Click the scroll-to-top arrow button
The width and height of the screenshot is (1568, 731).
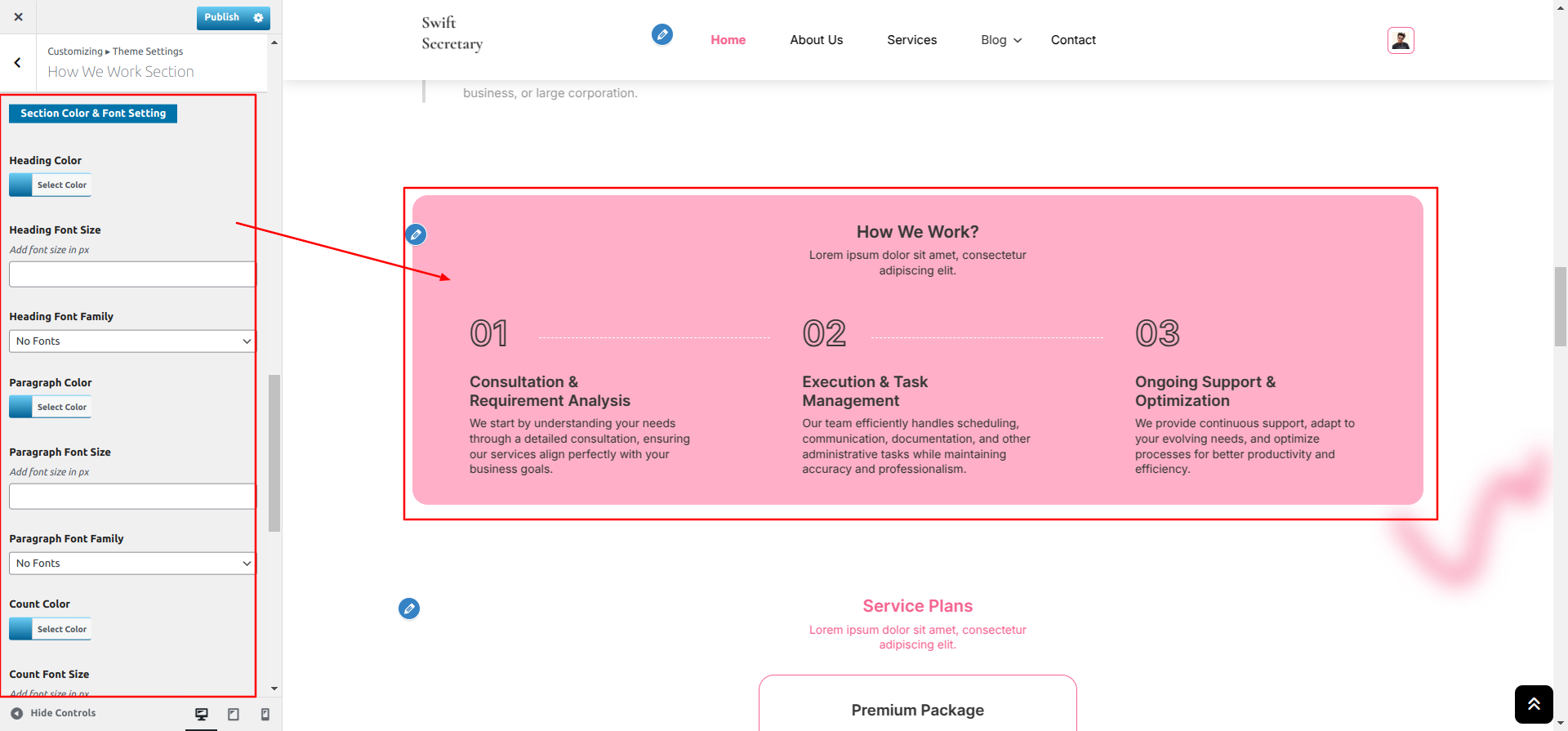point(1533,704)
